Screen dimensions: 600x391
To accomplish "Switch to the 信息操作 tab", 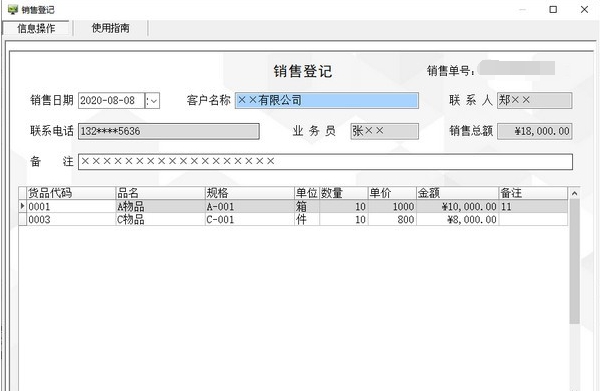I will [x=36, y=28].
